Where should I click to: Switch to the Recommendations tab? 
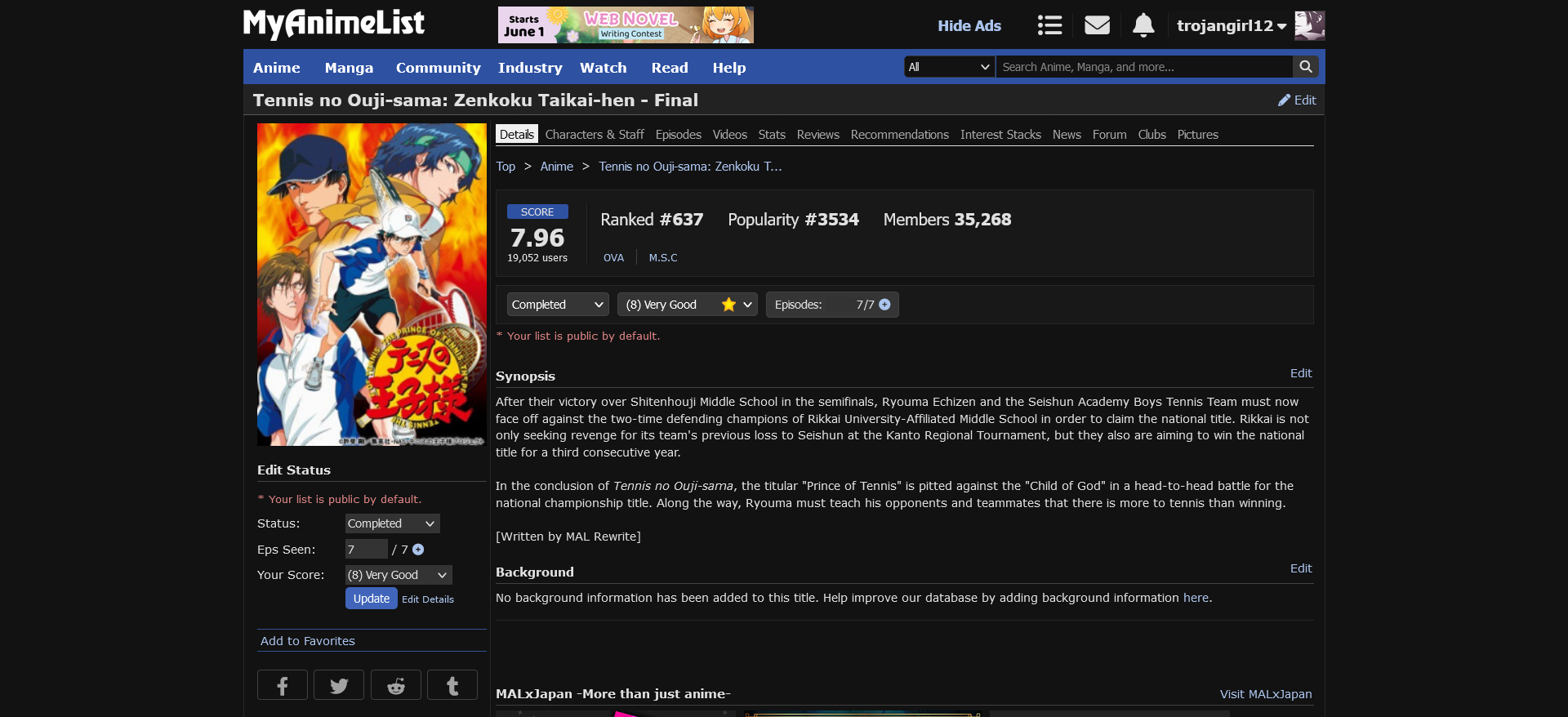pyautogui.click(x=900, y=135)
